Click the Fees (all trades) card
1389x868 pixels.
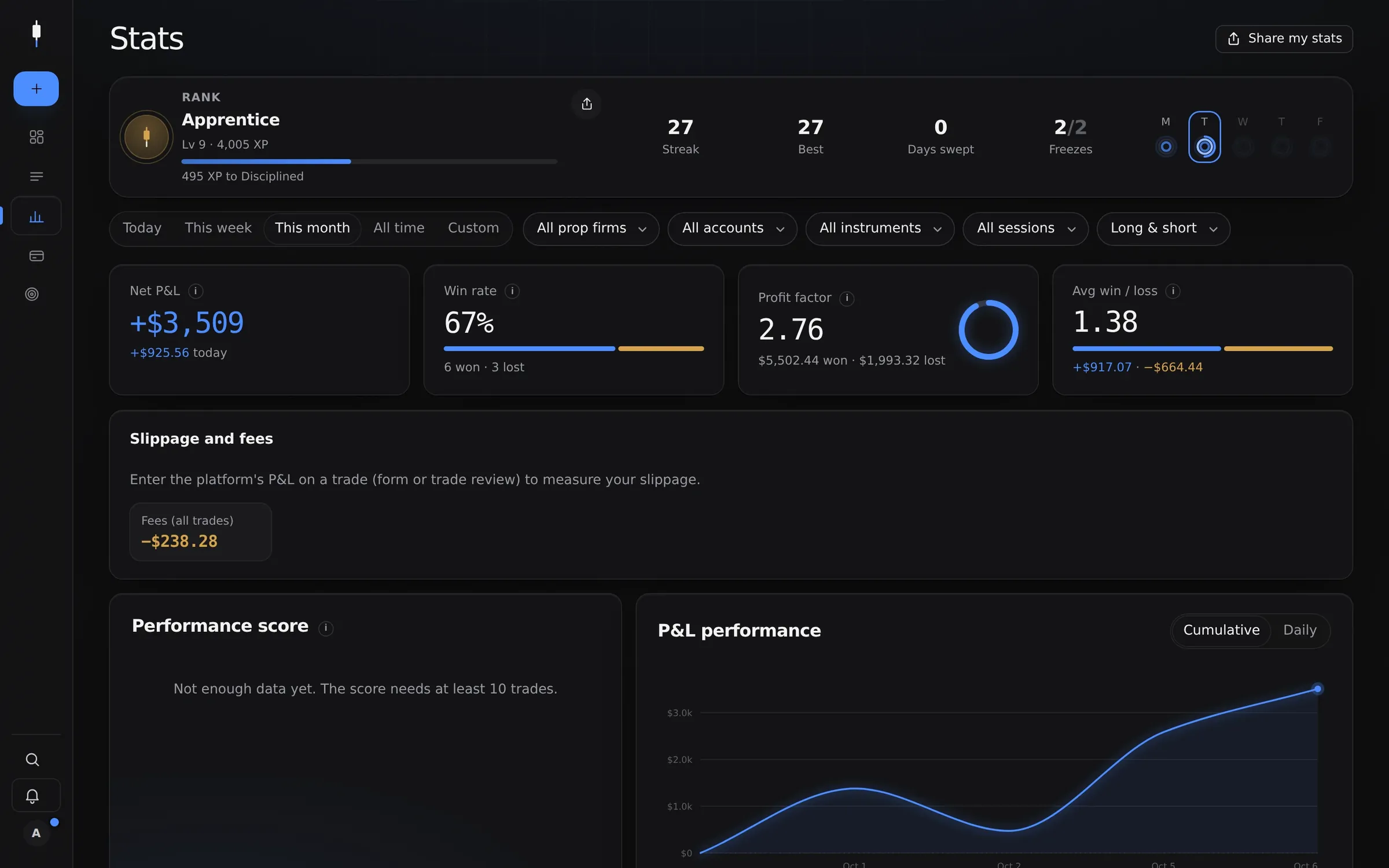(x=200, y=532)
